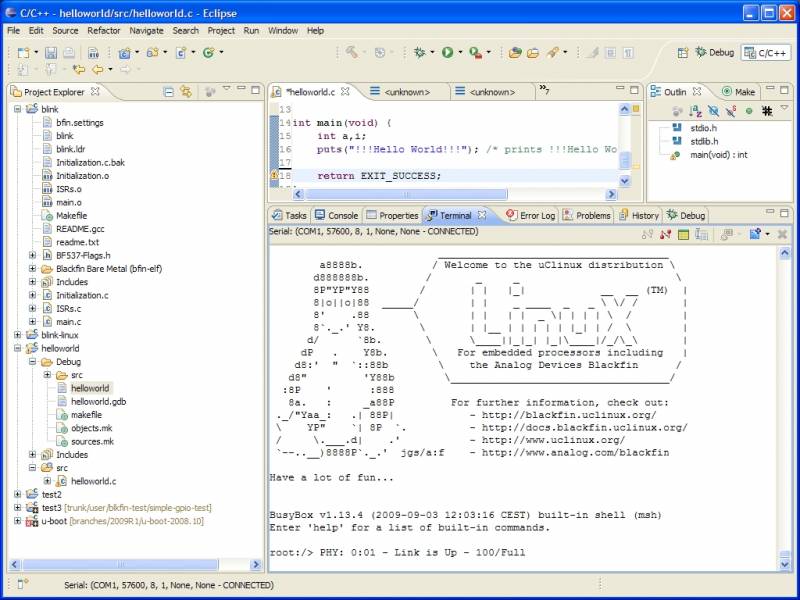Switch to the C/C++ perspective
The width and height of the screenshot is (800, 600).
click(x=765, y=53)
